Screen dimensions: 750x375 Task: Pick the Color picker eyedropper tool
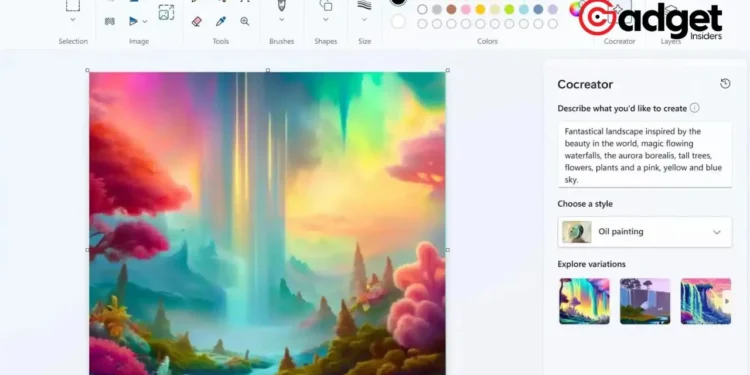click(x=221, y=22)
